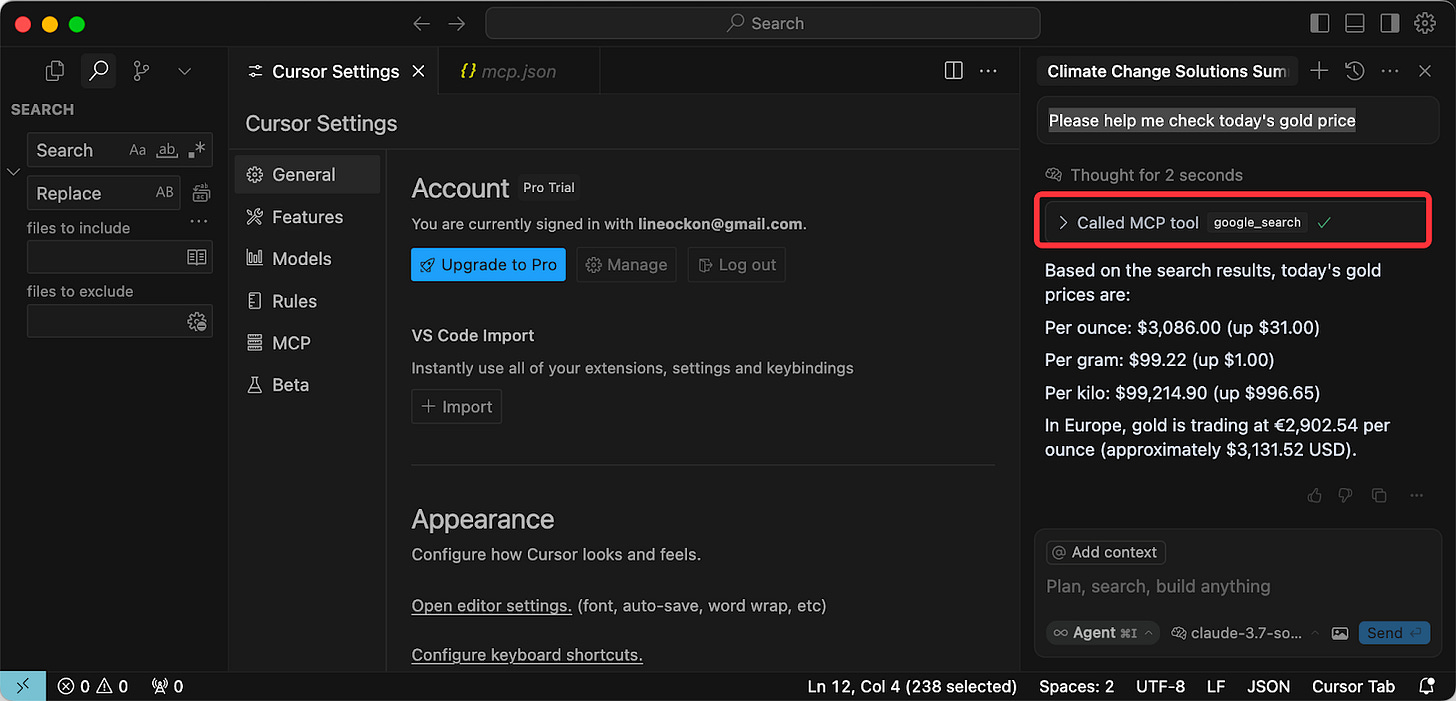
Task: Open the MCP settings section
Action: (307, 343)
